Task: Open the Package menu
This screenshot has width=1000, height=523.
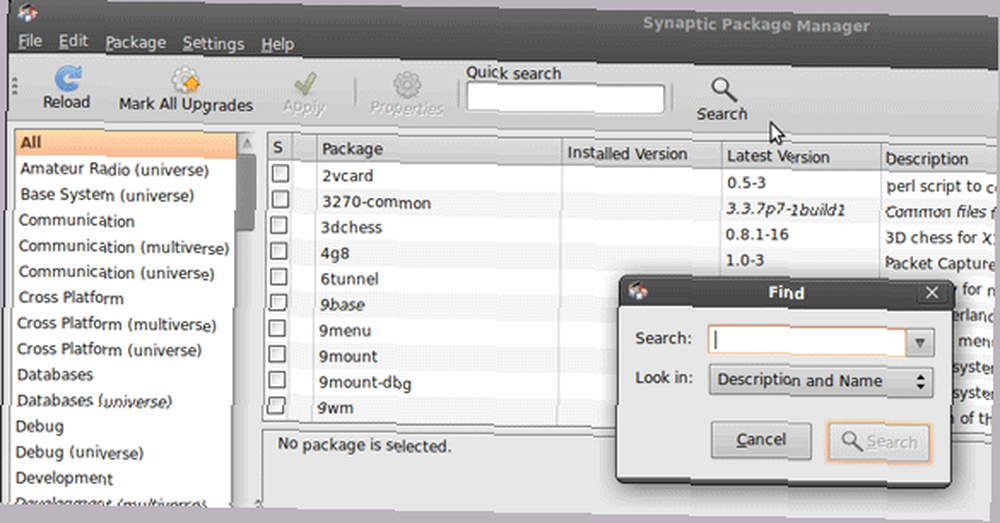Action: (135, 43)
